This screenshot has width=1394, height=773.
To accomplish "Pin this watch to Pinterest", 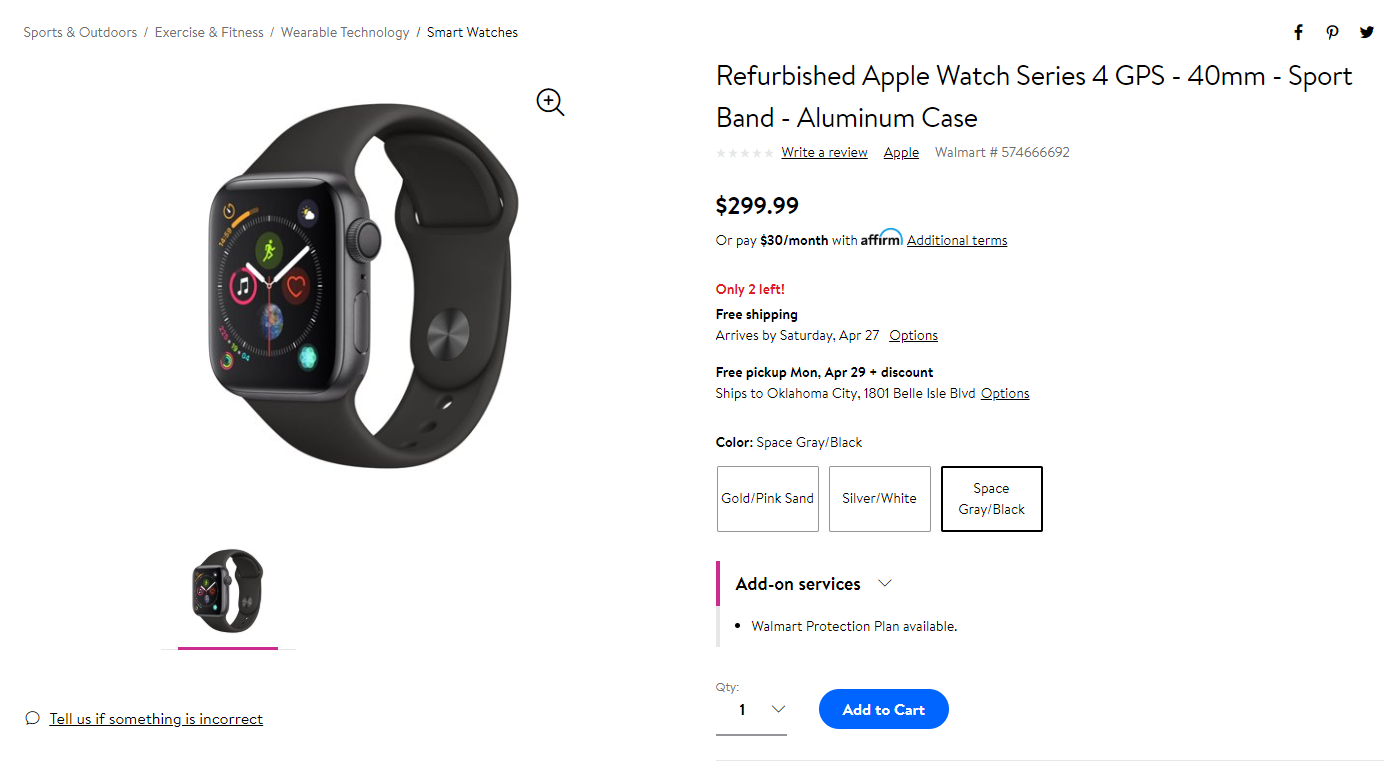I will [1332, 32].
